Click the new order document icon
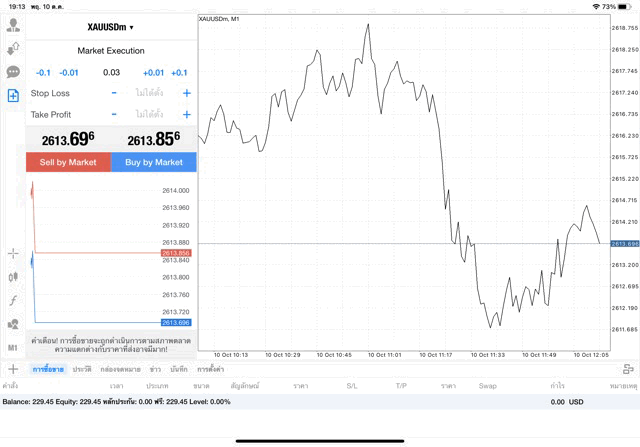The width and height of the screenshot is (640, 447). (x=13, y=96)
